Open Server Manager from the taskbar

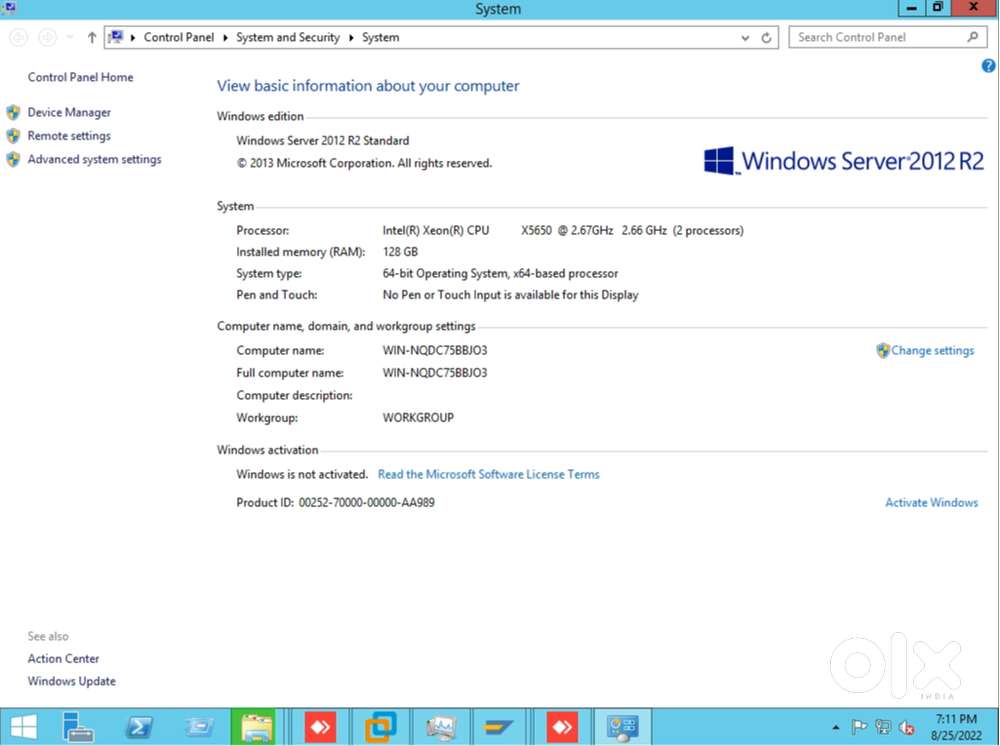78,727
